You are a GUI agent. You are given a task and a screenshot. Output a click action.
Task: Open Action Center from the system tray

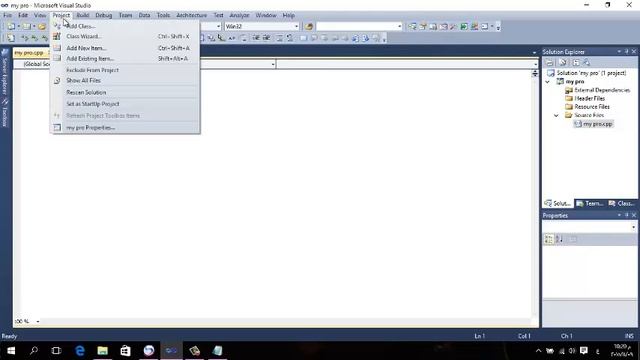(x=584, y=351)
